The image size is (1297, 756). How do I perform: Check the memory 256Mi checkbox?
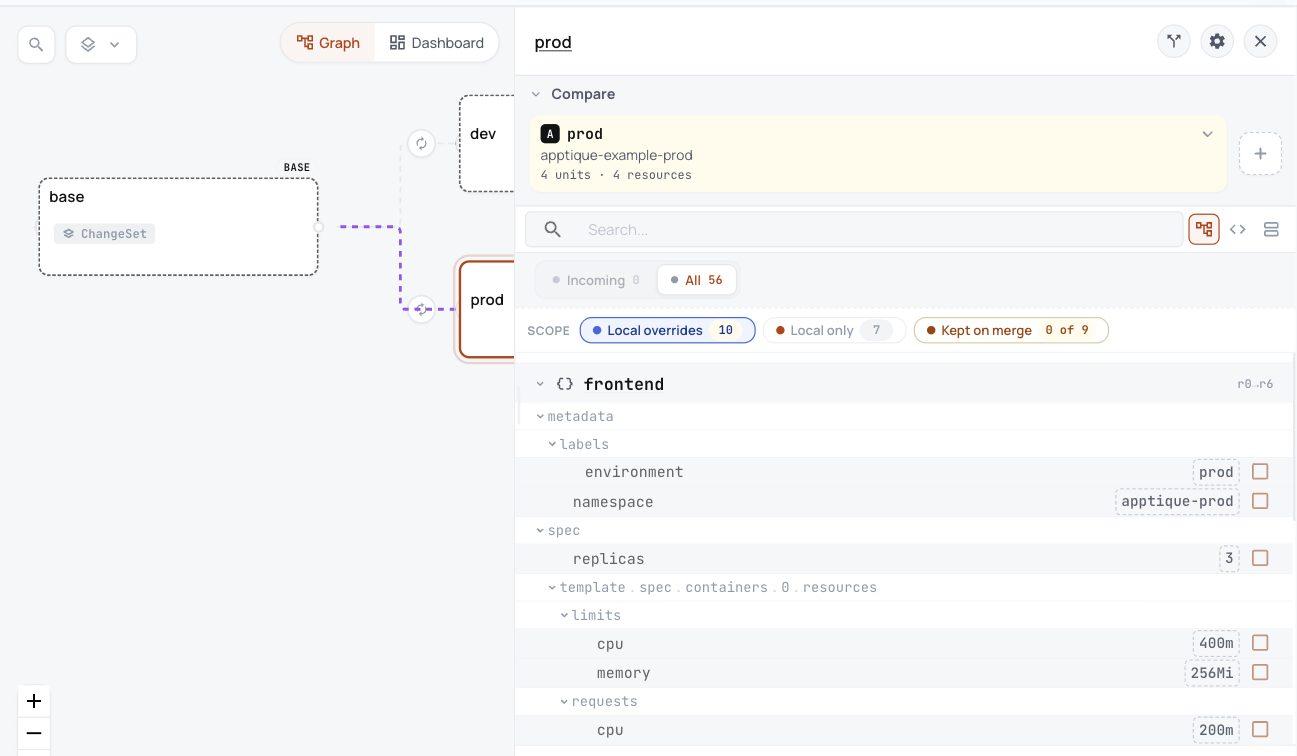click(1260, 672)
